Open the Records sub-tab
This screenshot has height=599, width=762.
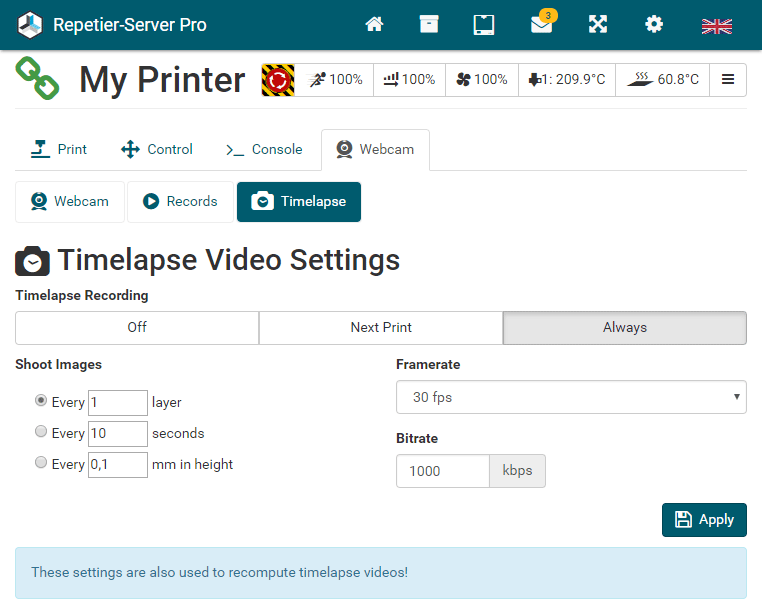[180, 202]
